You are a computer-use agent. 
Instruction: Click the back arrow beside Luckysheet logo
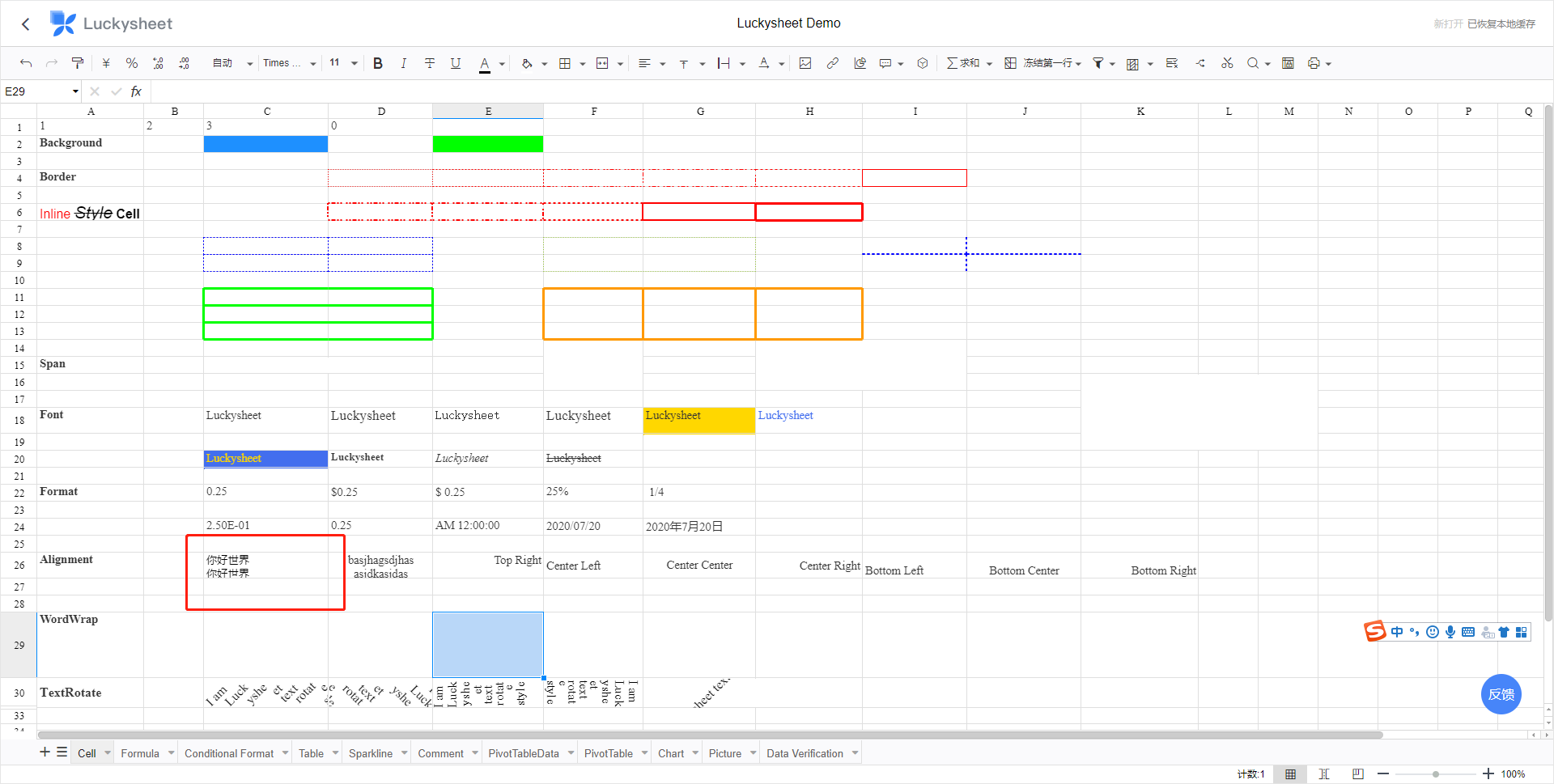coord(26,24)
